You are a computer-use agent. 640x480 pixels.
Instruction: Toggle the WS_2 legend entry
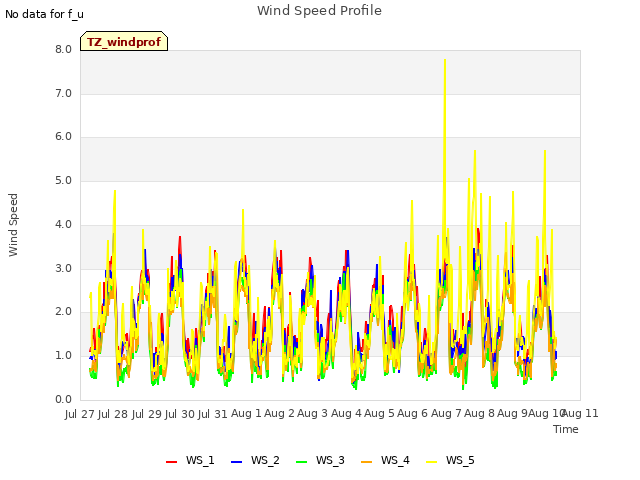pyautogui.click(x=256, y=460)
